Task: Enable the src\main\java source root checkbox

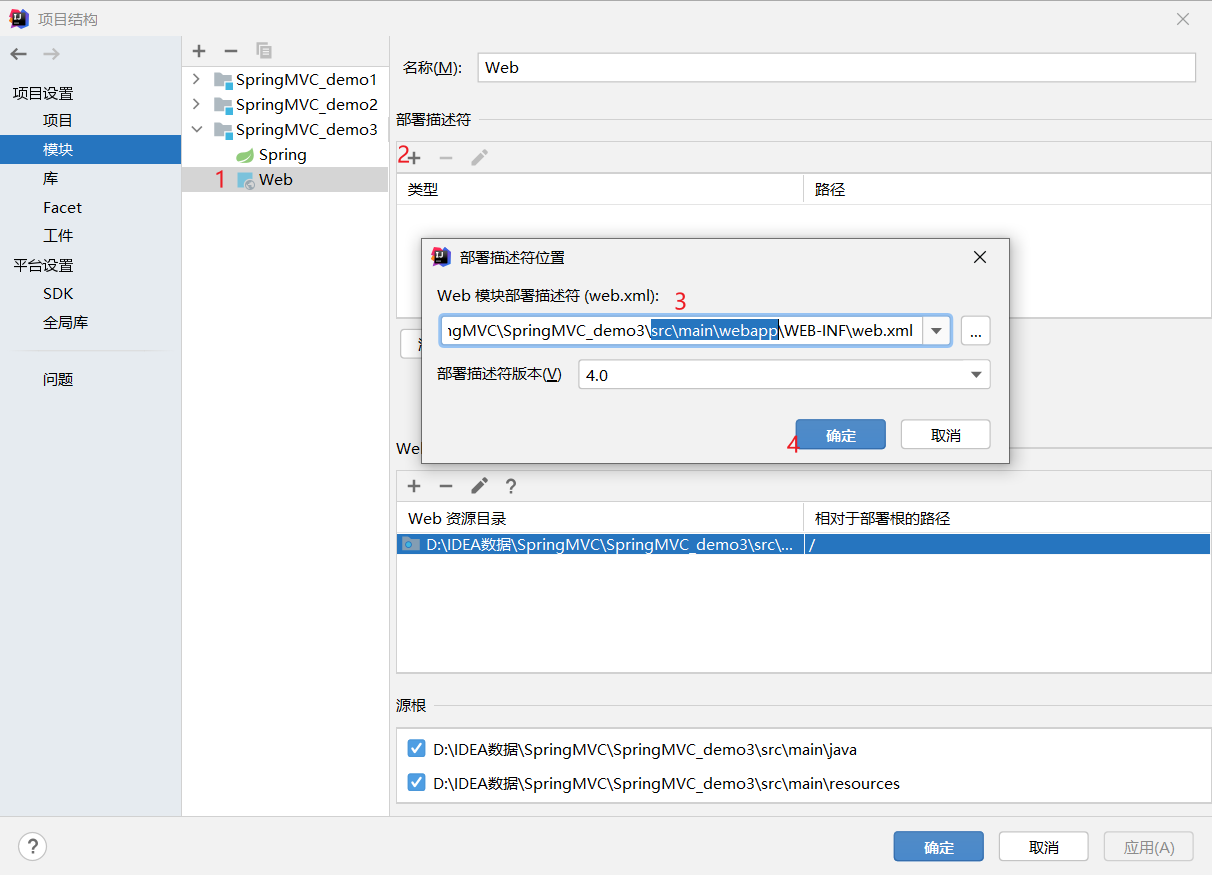Action: [x=416, y=747]
